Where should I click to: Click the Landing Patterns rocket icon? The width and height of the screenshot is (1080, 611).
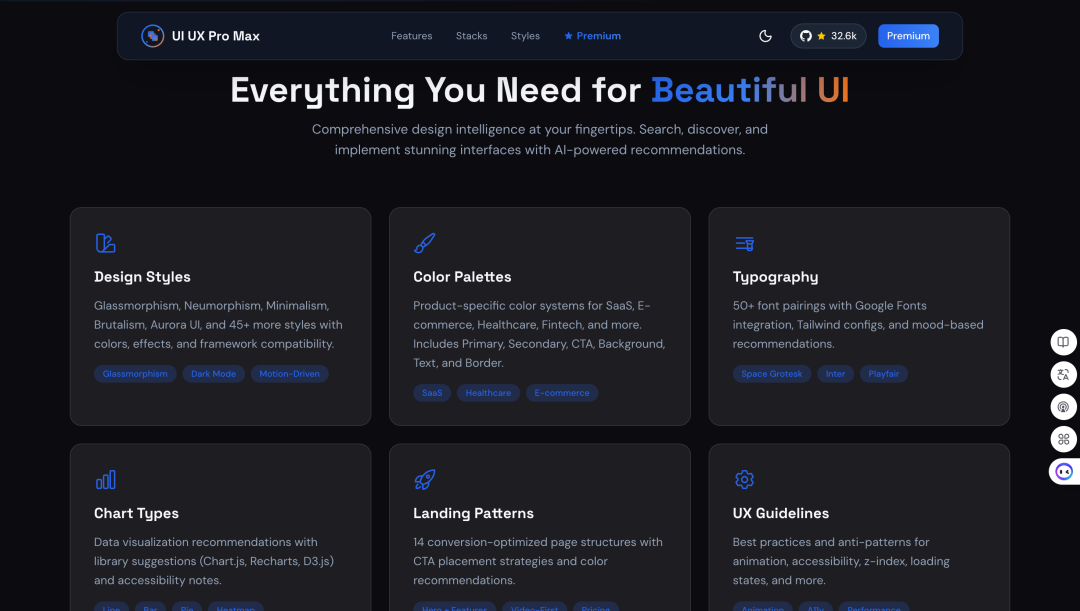pos(424,480)
